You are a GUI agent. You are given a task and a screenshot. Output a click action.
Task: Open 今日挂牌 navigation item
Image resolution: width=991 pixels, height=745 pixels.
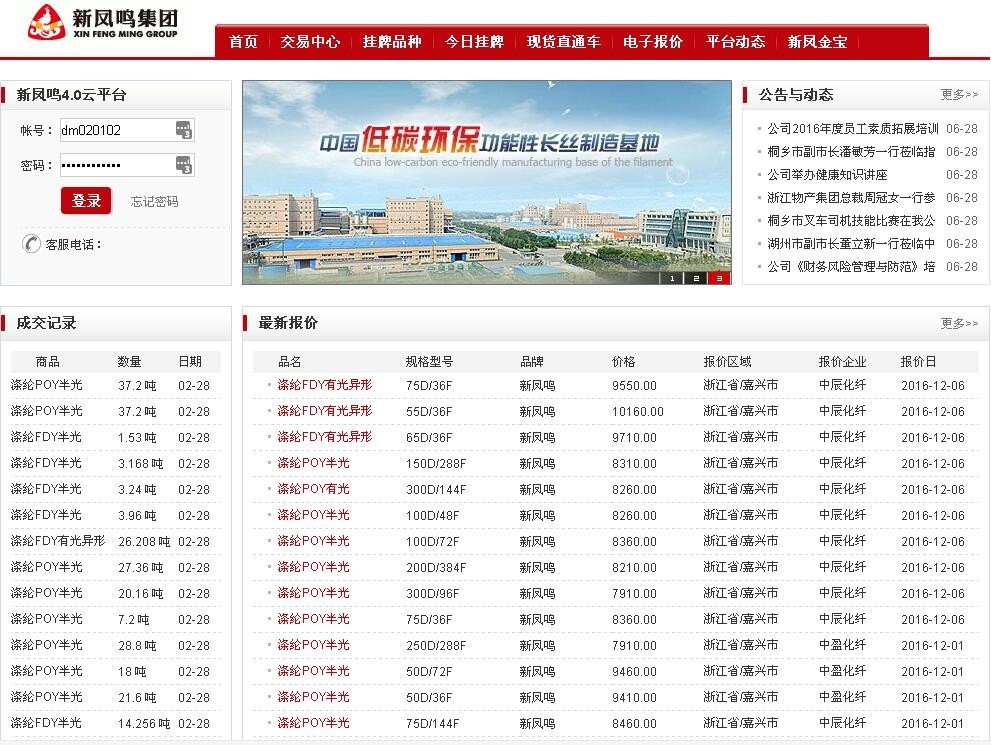coord(474,42)
